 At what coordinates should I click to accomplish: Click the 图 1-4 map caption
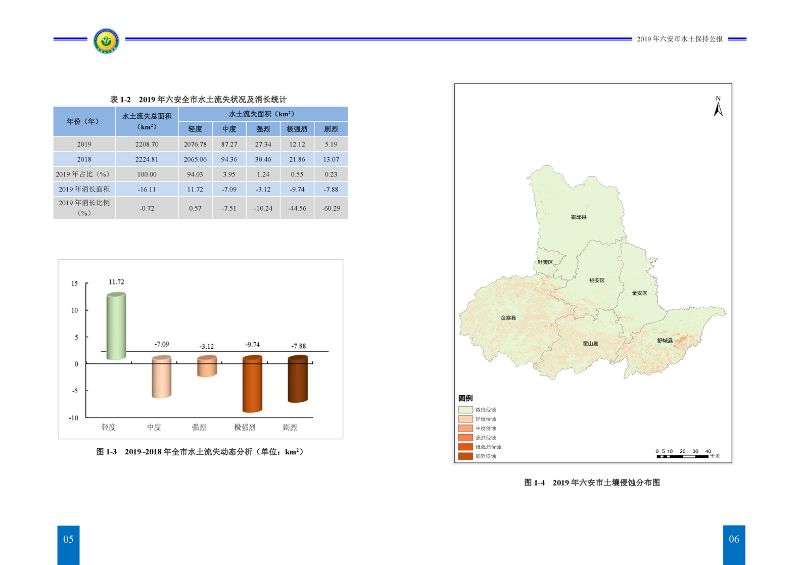tap(593, 482)
